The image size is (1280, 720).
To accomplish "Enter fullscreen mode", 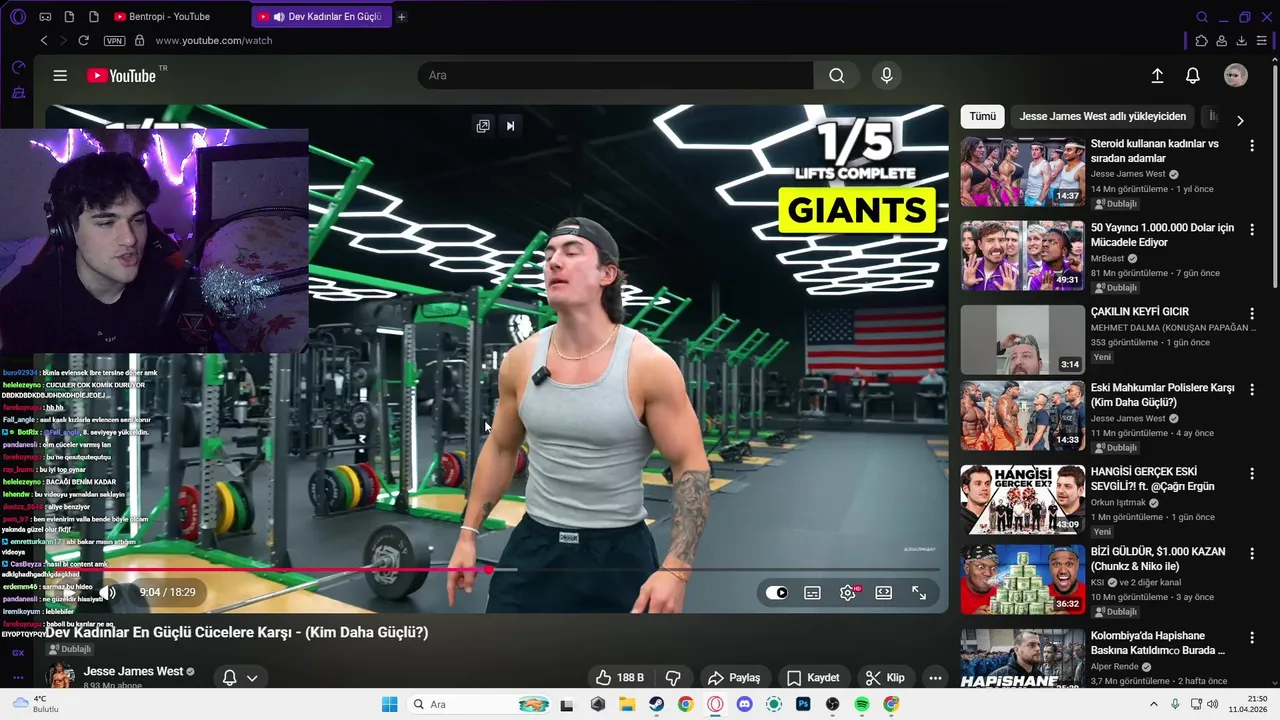I will [919, 593].
